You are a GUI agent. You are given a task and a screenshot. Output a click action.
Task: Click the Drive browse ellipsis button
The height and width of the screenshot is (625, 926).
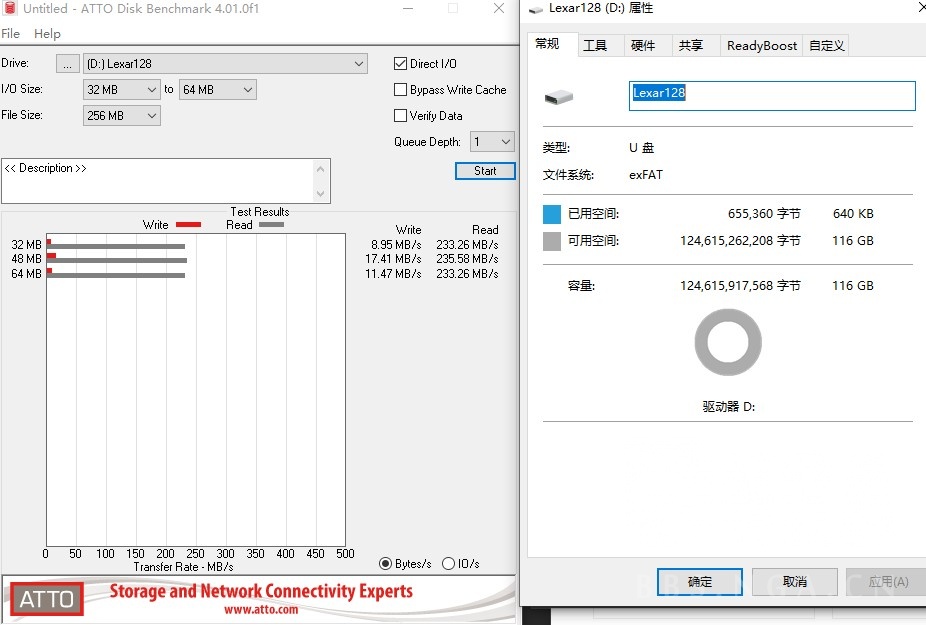[66, 63]
